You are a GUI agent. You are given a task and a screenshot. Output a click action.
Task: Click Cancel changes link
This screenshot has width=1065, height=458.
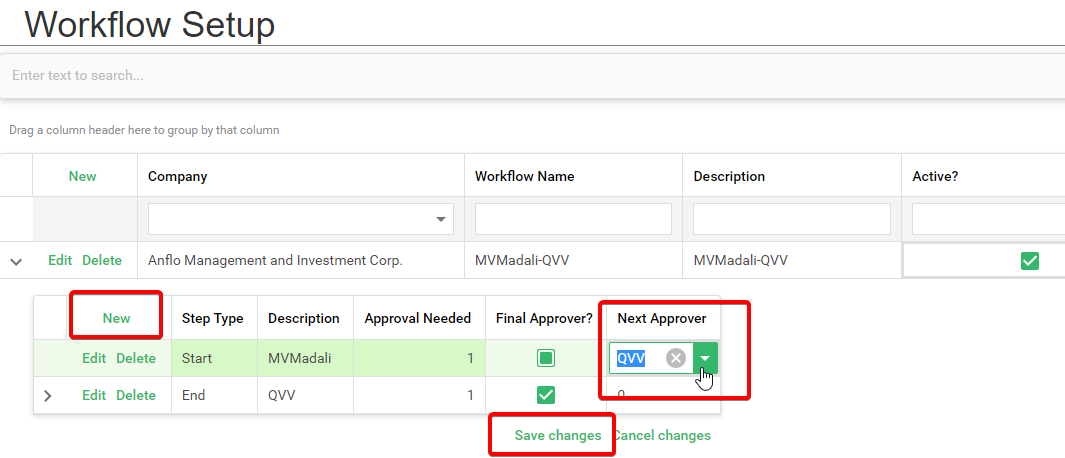662,435
